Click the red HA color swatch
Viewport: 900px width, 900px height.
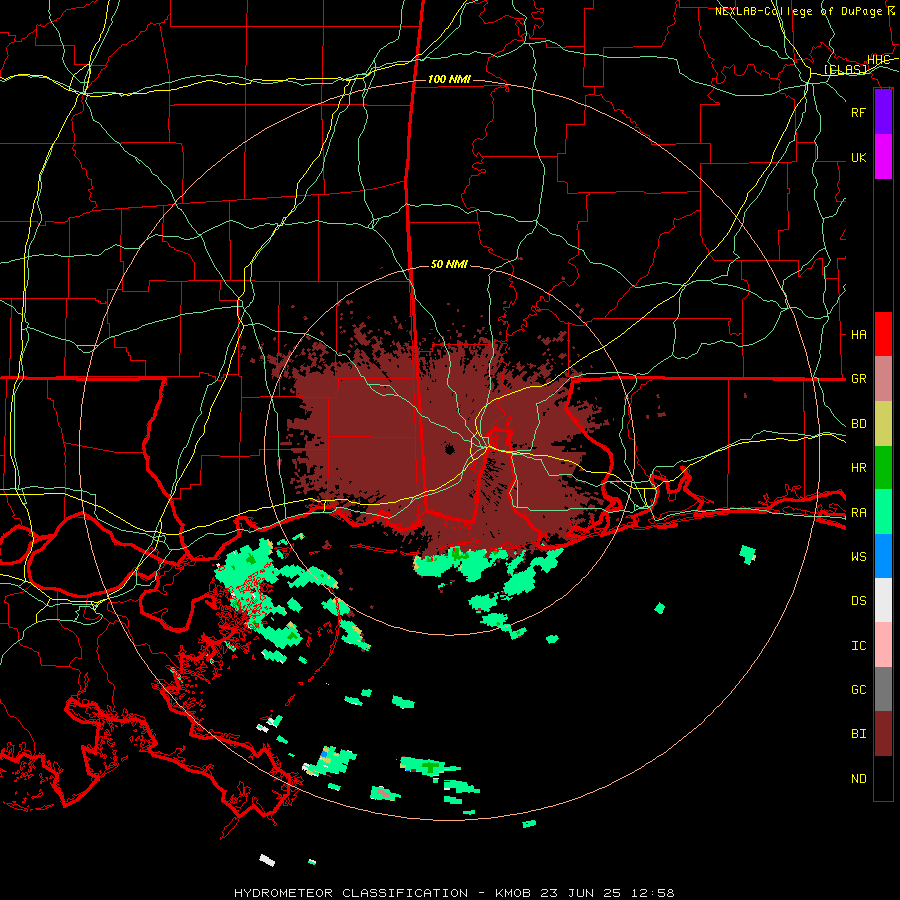883,334
